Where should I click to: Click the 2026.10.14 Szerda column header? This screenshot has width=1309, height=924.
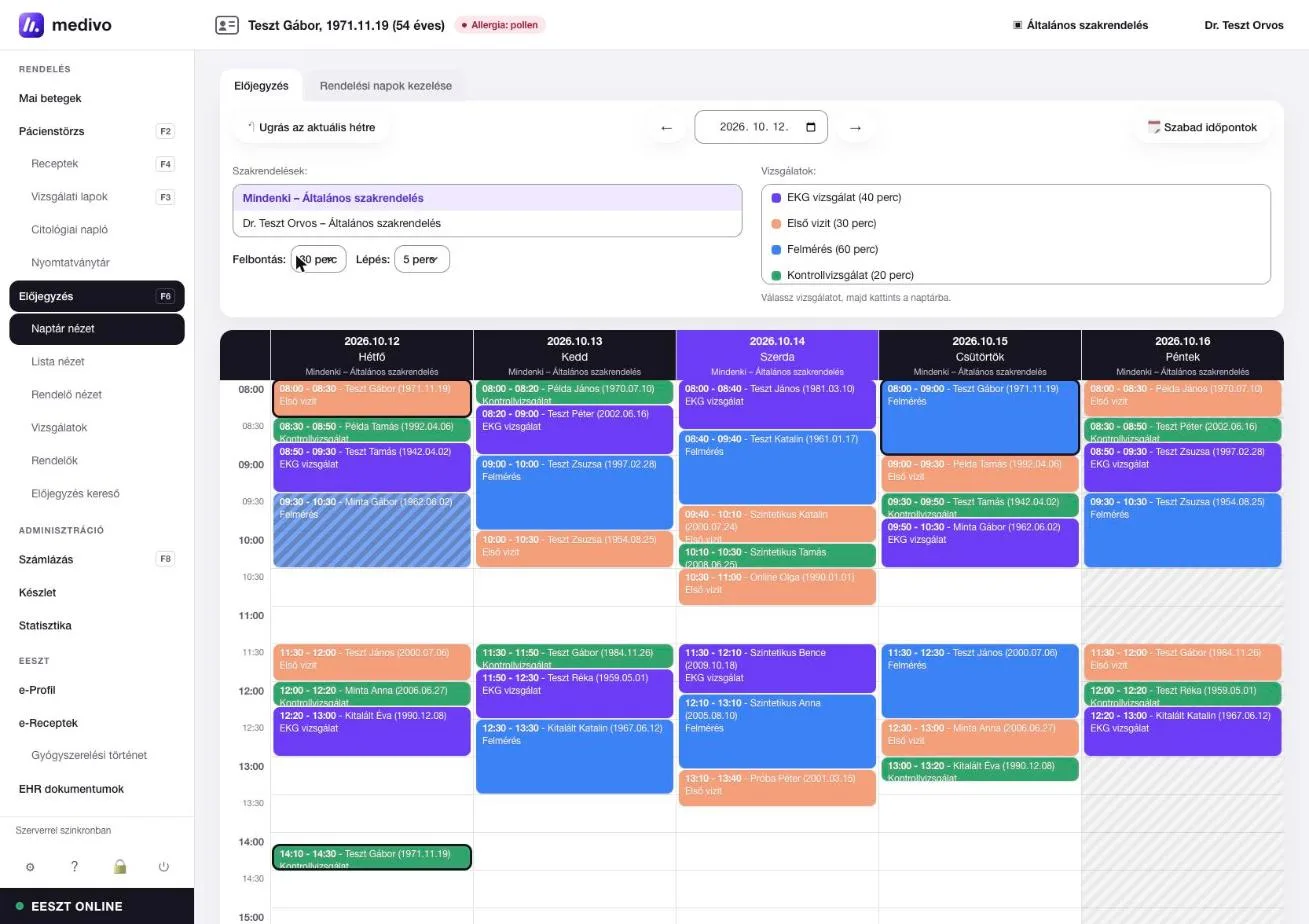click(x=777, y=355)
